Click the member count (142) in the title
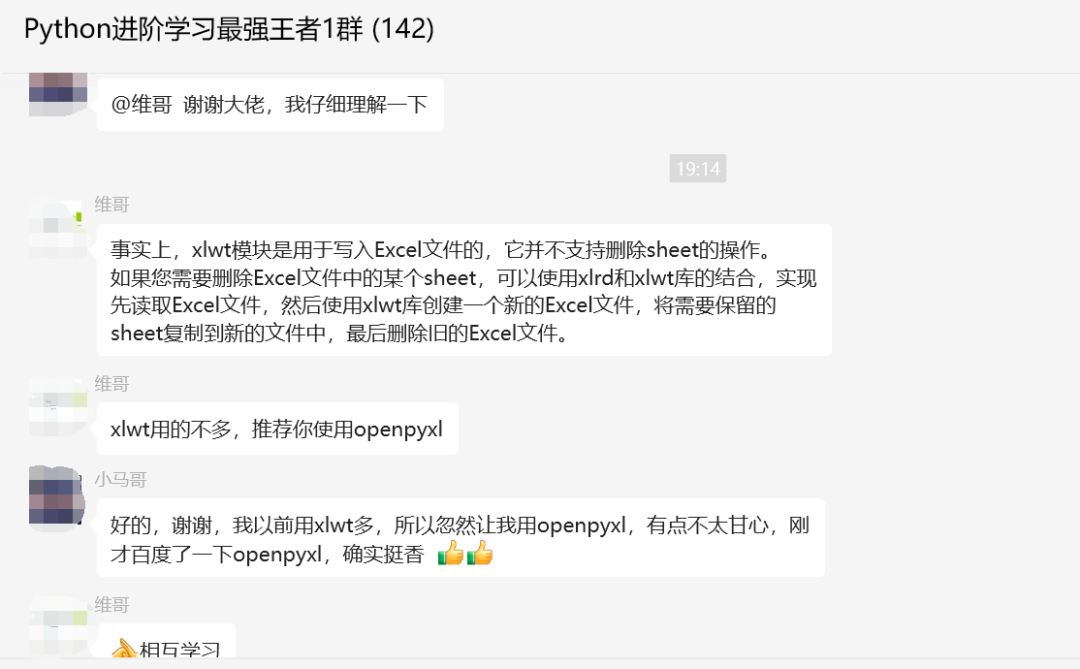Screen dimensions: 1080x669 click(x=403, y=29)
